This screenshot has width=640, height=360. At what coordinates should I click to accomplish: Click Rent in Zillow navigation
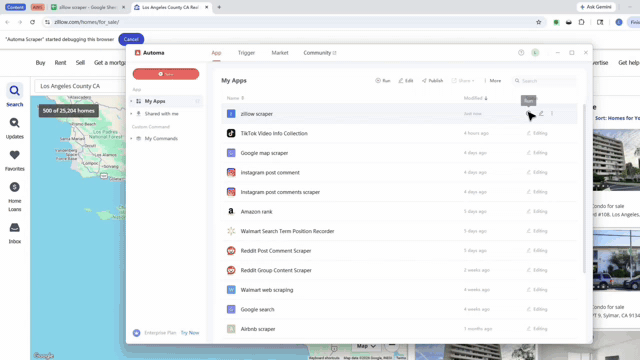tap(60, 62)
